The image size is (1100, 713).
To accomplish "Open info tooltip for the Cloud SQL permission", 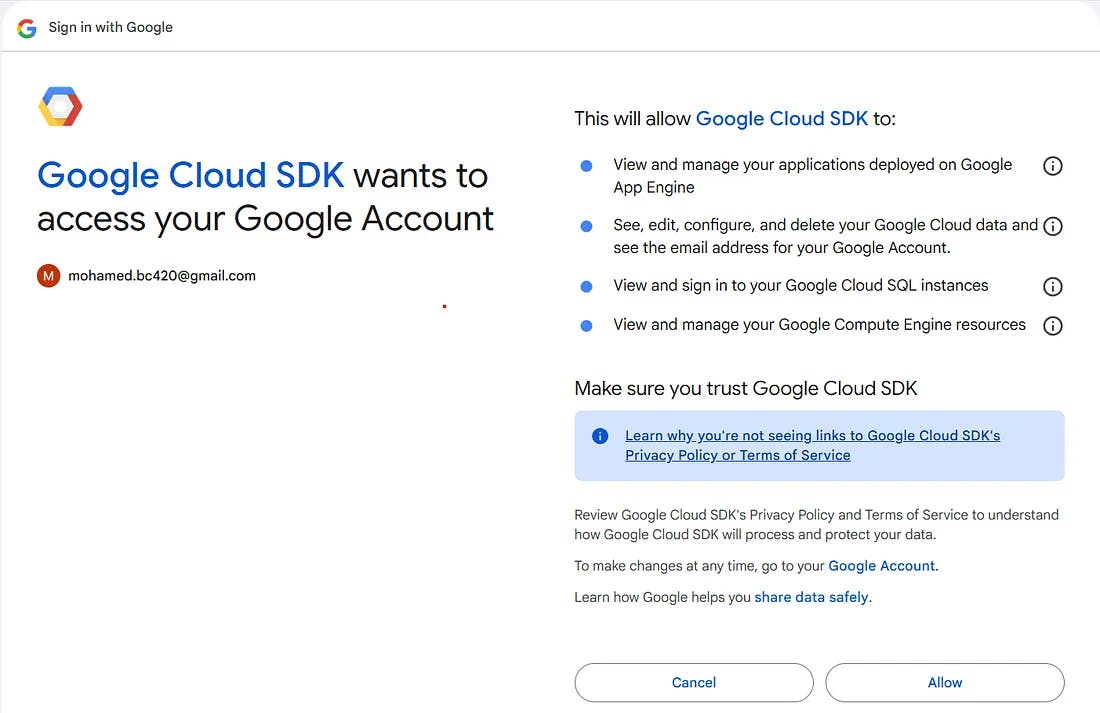I will (1052, 287).
